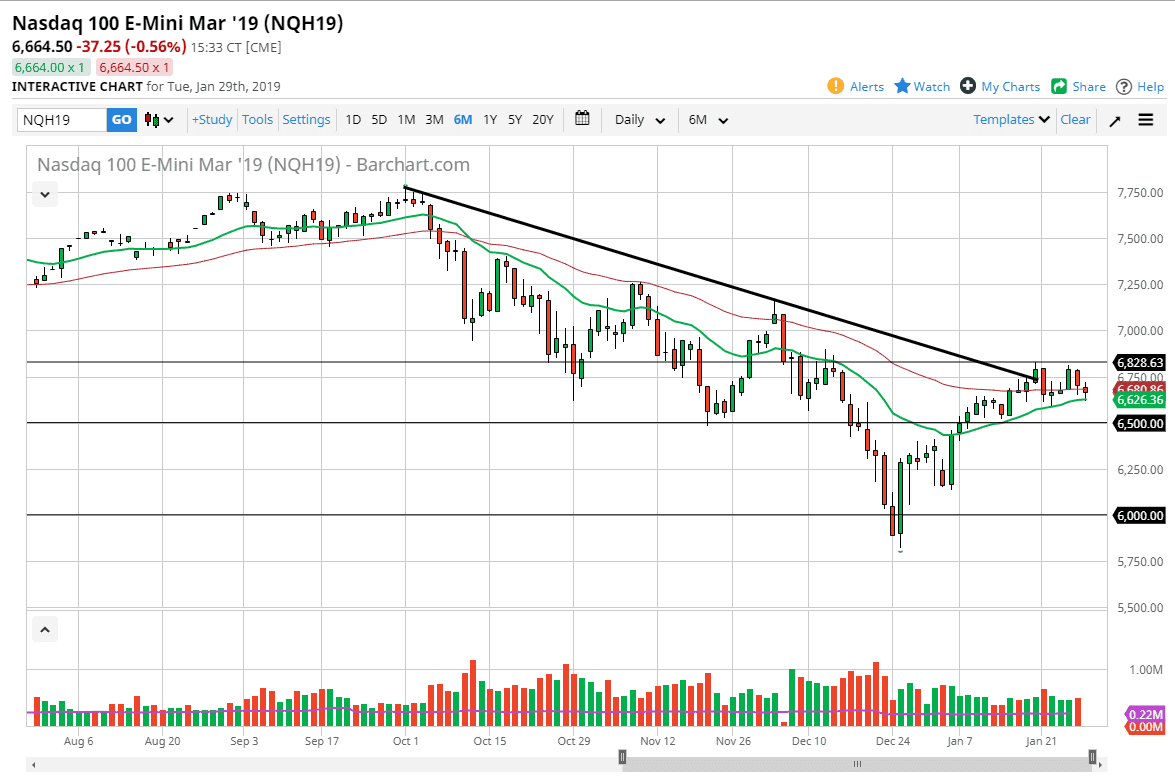Select the trendline drawing arrow tool
Image resolution: width=1175 pixels, height=777 pixels.
1114,120
